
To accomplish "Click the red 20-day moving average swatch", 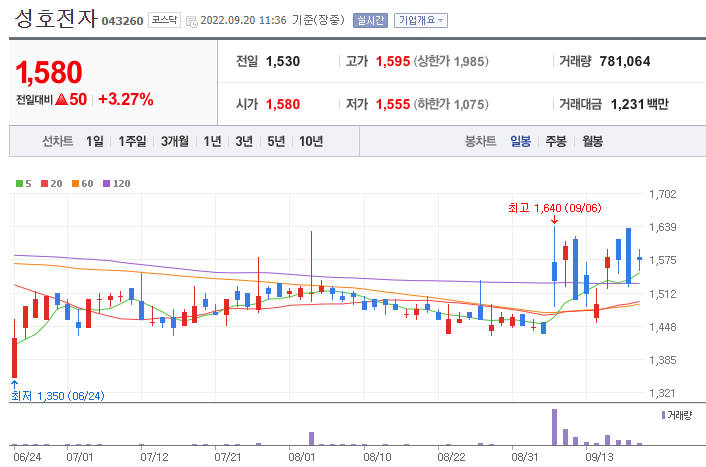I will pyautogui.click(x=44, y=183).
